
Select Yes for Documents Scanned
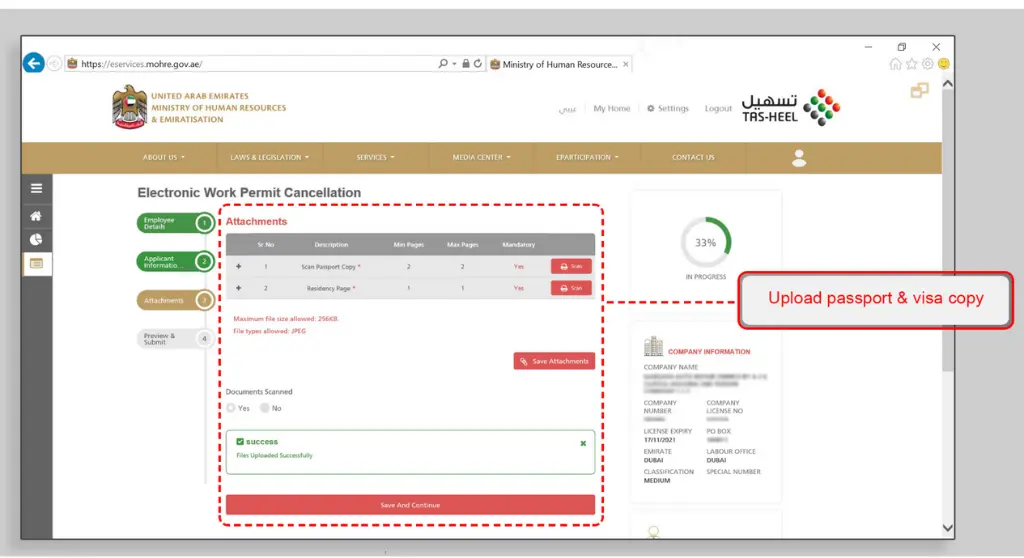click(x=231, y=408)
